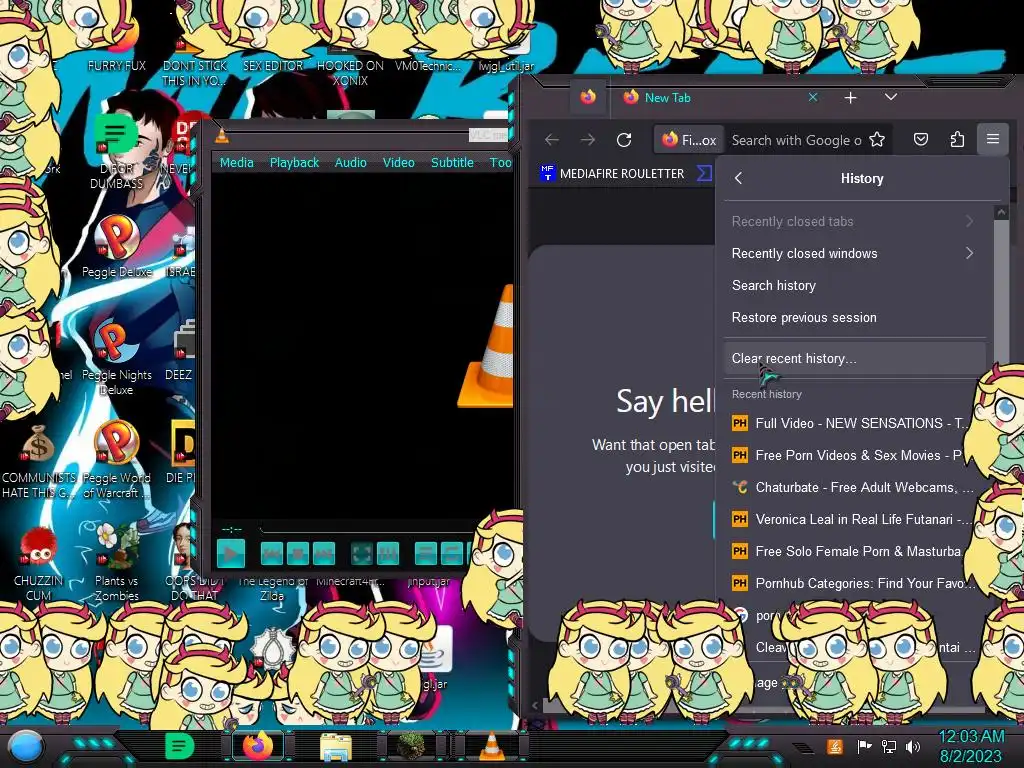Click the VLC seek bar
This screenshot has width=1024, height=768.
(366, 528)
